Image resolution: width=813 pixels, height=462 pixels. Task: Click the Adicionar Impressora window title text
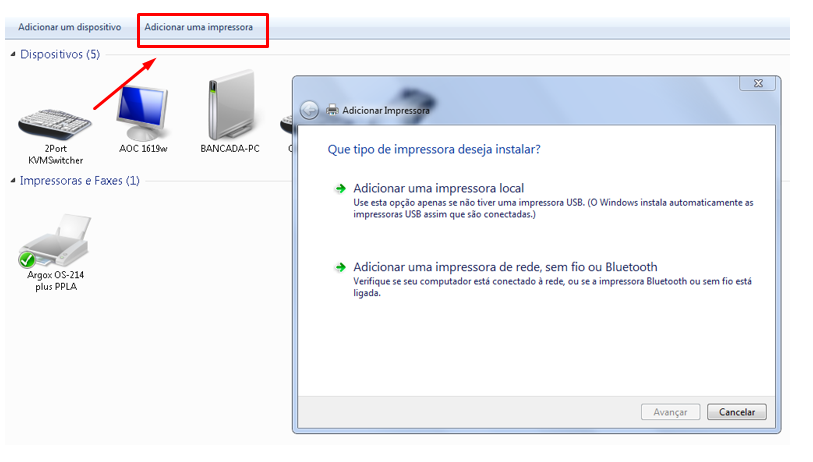(386, 110)
